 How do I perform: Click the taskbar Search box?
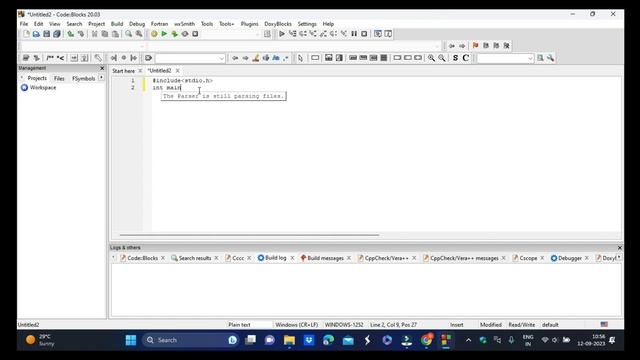click(191, 340)
